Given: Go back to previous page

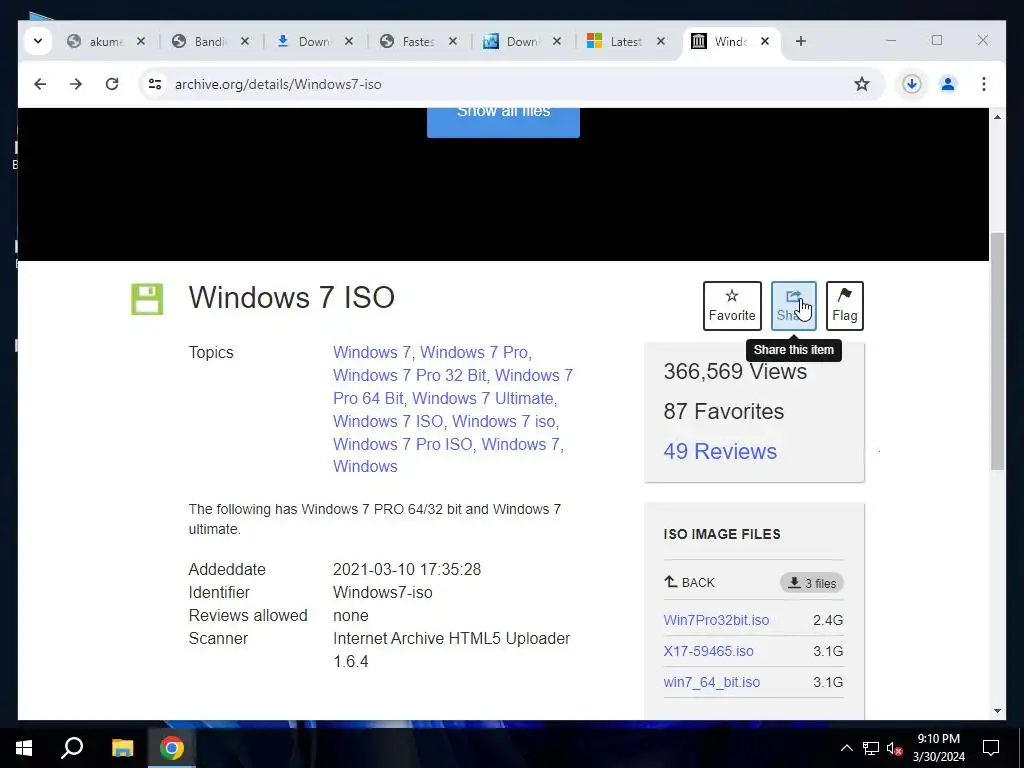Looking at the screenshot, I should 40,84.
